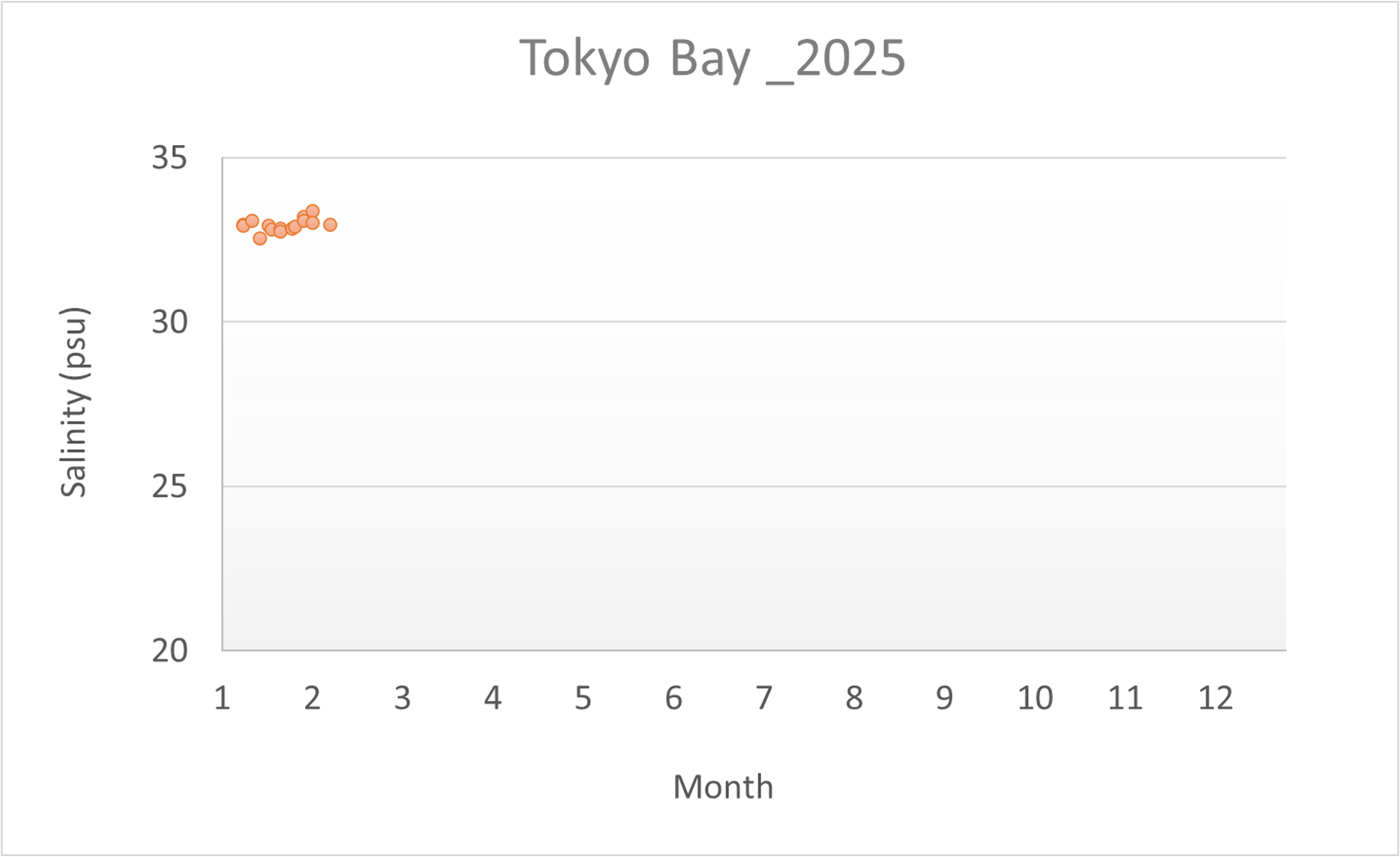Click the 35 label on vertical axis
1400x857 pixels.
(x=169, y=158)
